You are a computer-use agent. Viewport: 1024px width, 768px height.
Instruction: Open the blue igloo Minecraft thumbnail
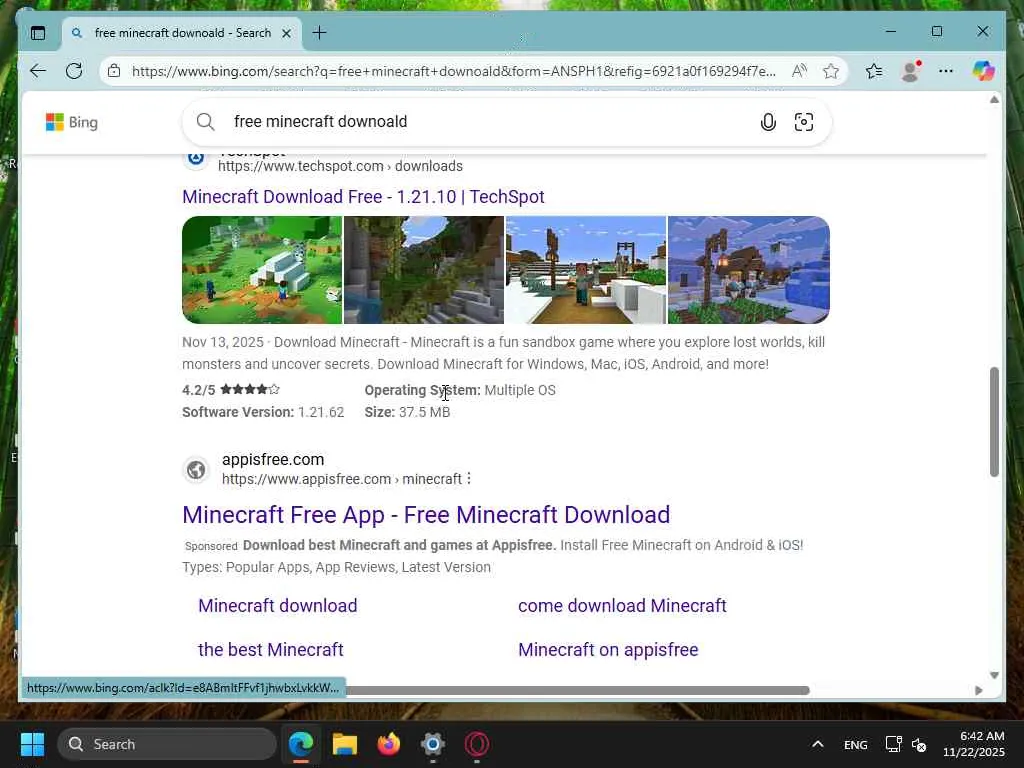(x=748, y=270)
